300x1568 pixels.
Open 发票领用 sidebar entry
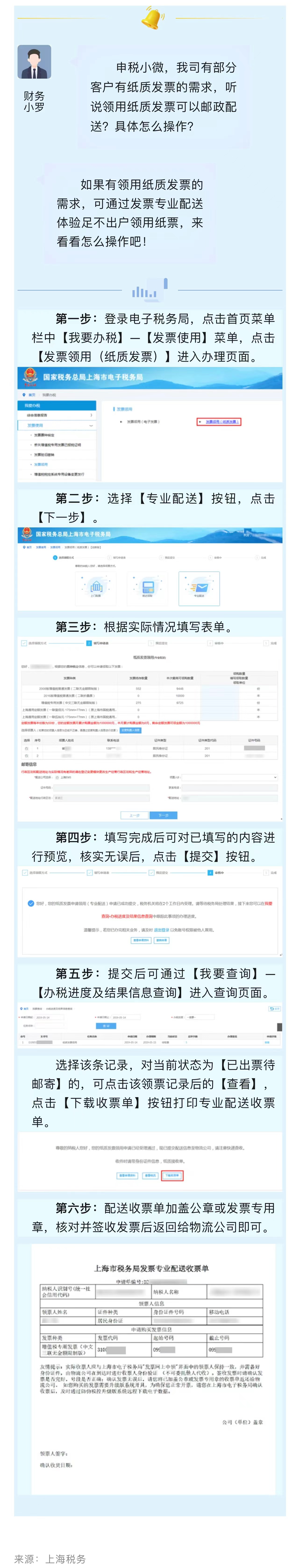tap(41, 464)
